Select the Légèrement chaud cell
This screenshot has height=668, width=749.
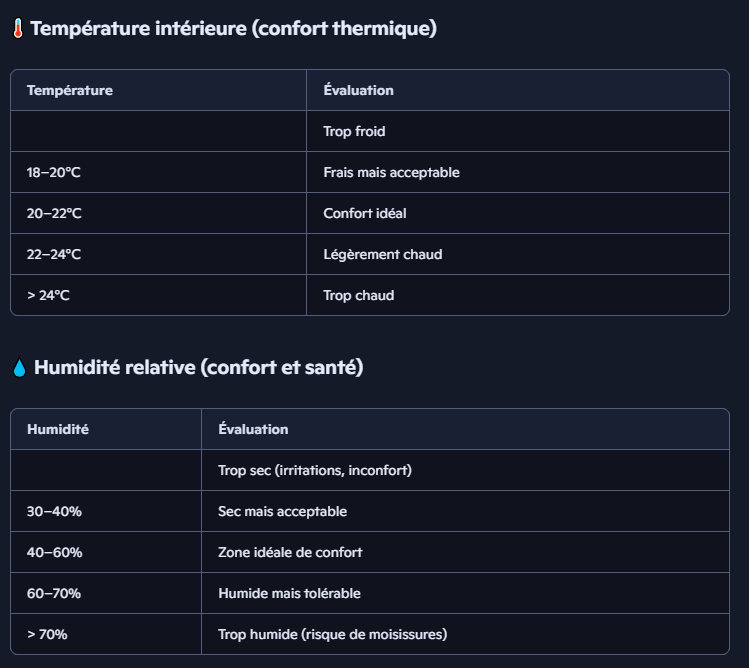pos(382,254)
